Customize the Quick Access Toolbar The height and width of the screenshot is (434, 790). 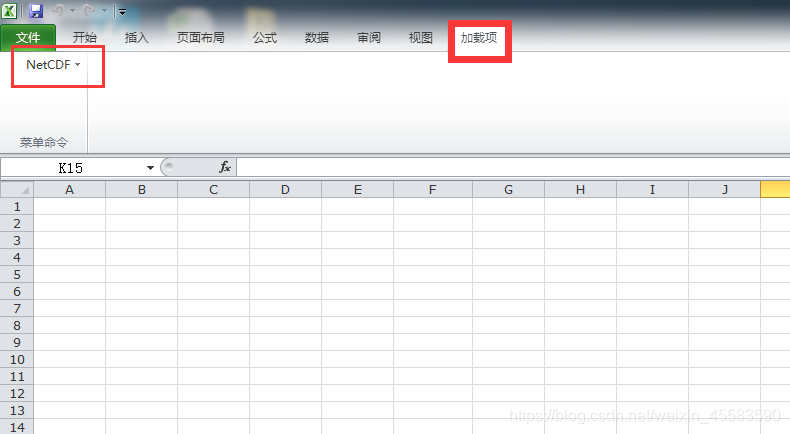122,11
